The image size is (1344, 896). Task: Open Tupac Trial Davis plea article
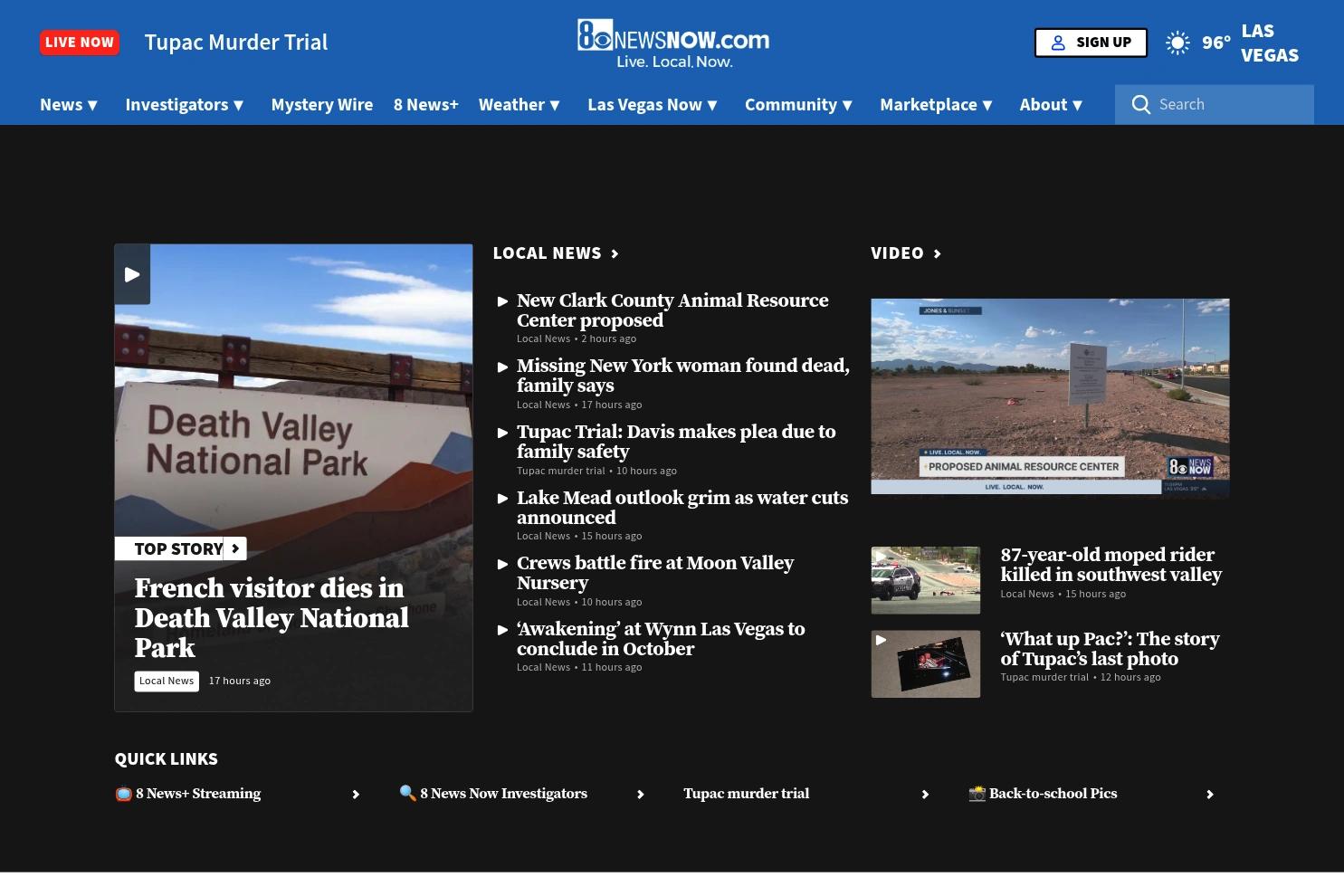pyautogui.click(x=676, y=442)
